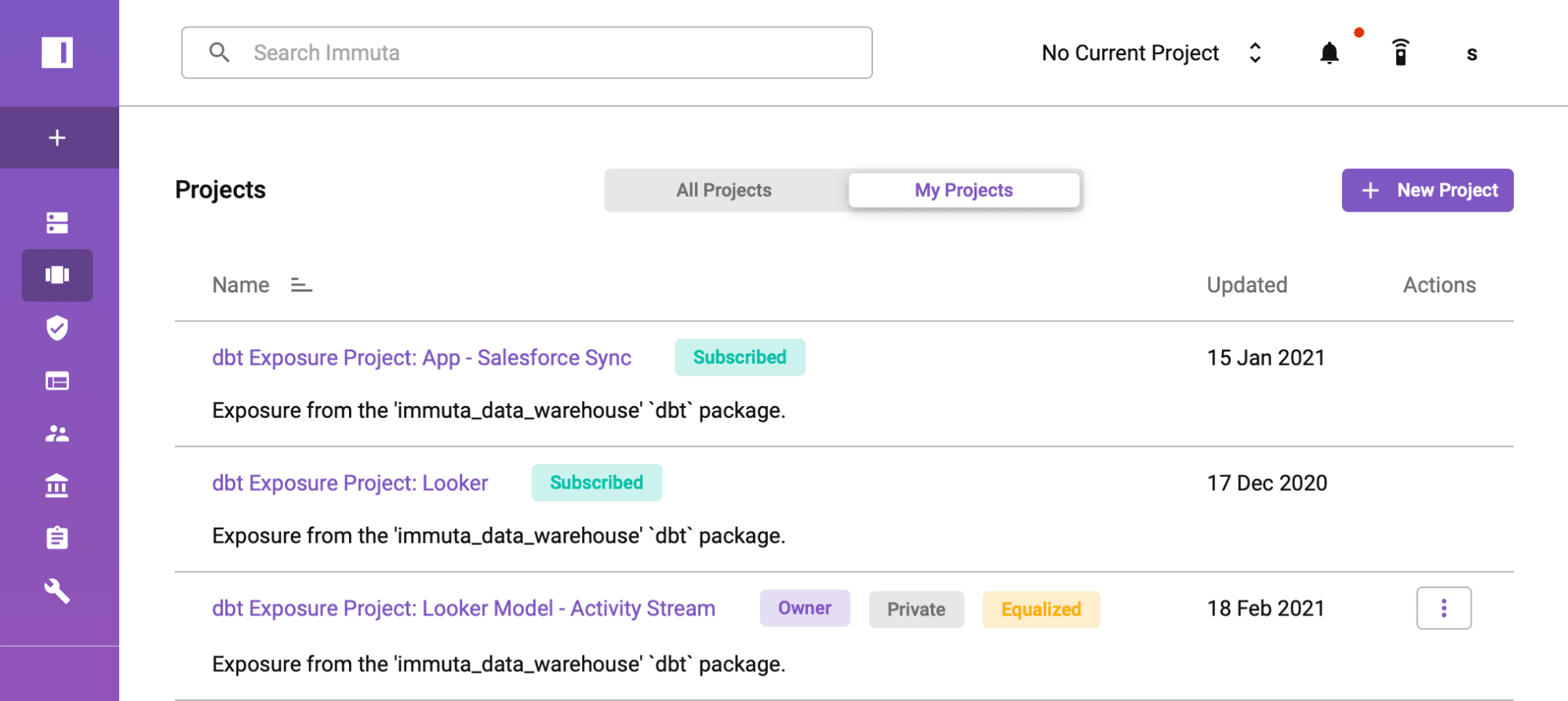1568x701 pixels.
Task: Switch to All Projects tab
Action: 724,191
